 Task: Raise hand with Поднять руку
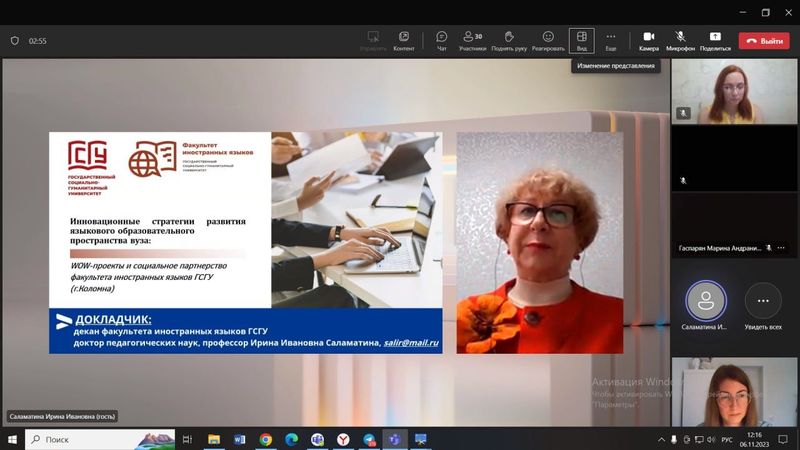509,40
